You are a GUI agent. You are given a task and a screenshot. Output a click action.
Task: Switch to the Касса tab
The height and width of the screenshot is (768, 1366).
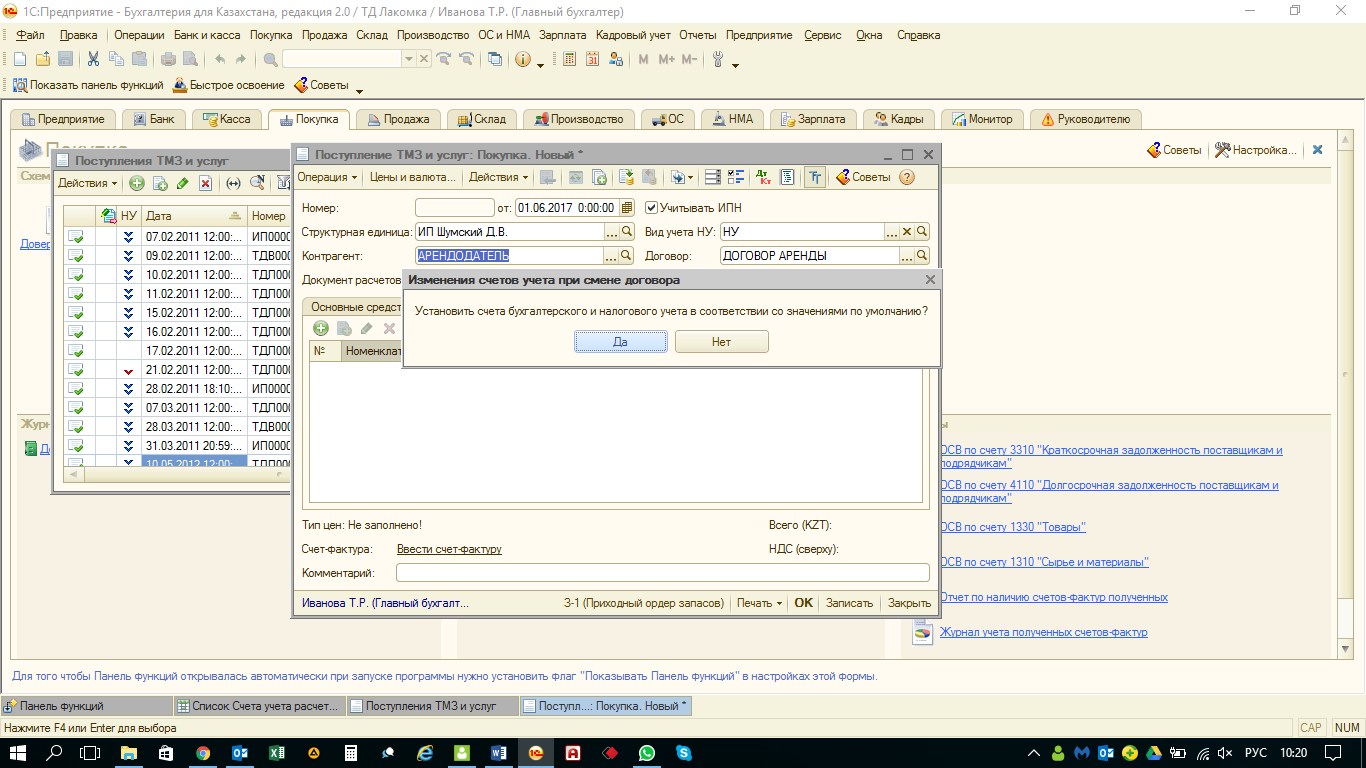pyautogui.click(x=227, y=119)
